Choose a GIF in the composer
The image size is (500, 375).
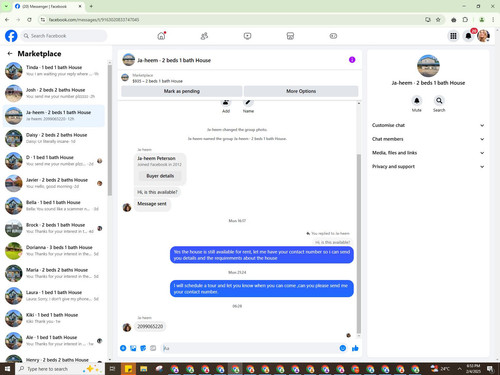(x=153, y=348)
